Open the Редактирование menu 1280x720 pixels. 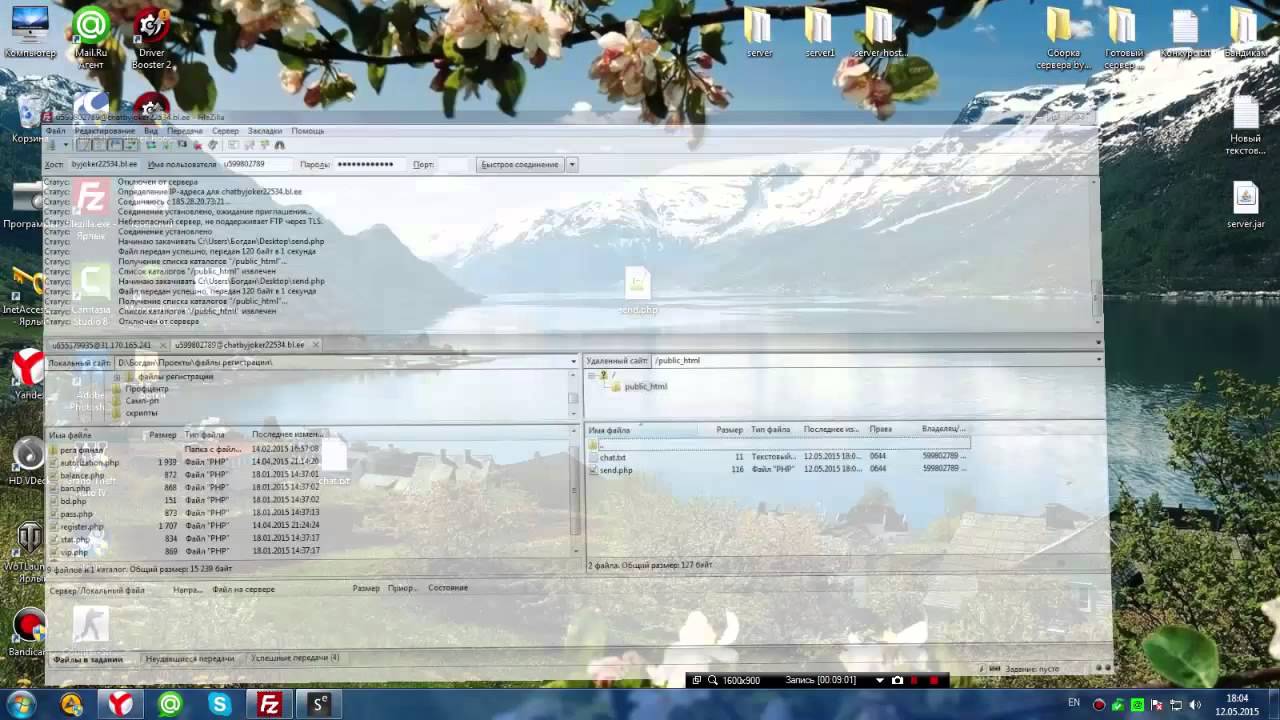click(105, 131)
